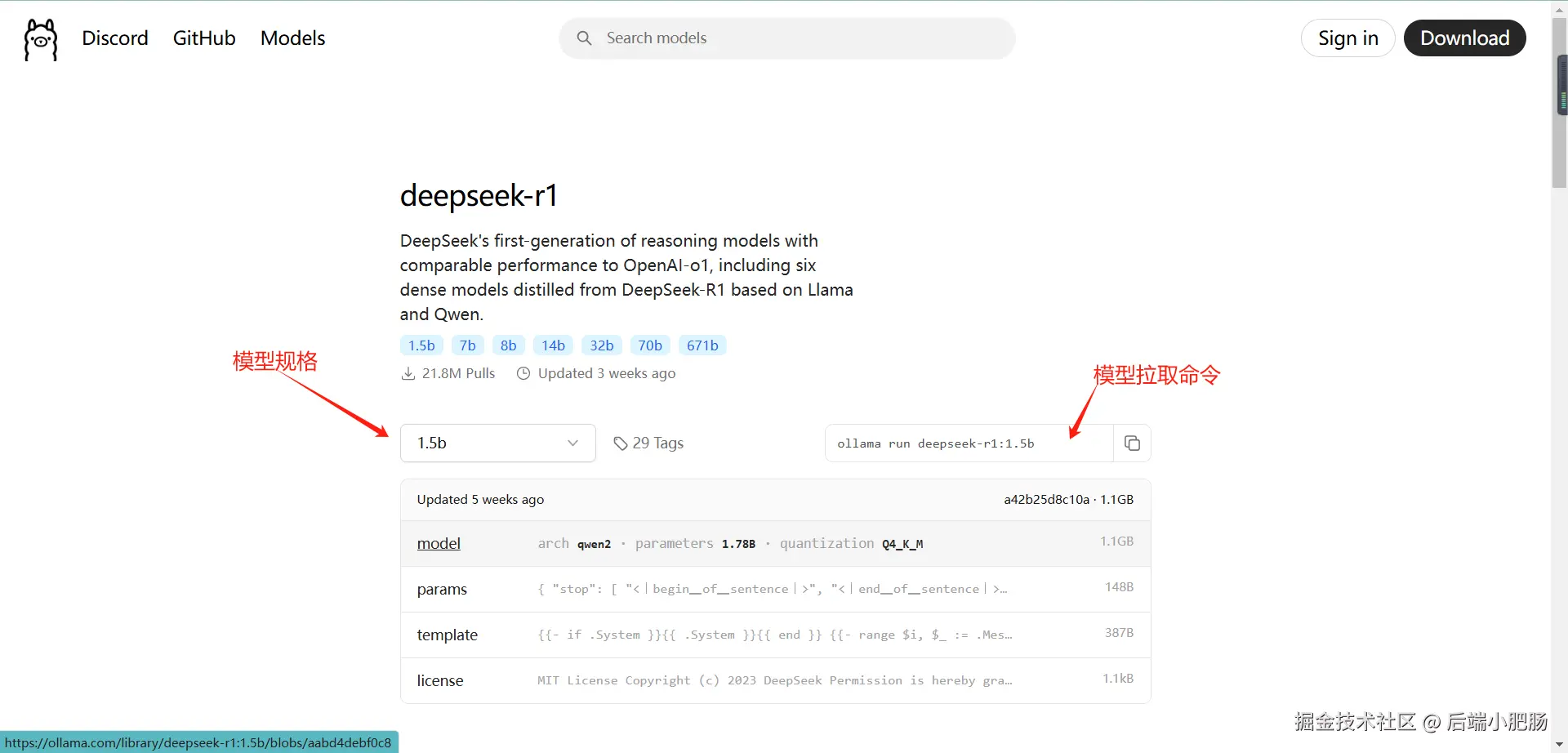Click the a42b25d8c10a digest text

1047,500
